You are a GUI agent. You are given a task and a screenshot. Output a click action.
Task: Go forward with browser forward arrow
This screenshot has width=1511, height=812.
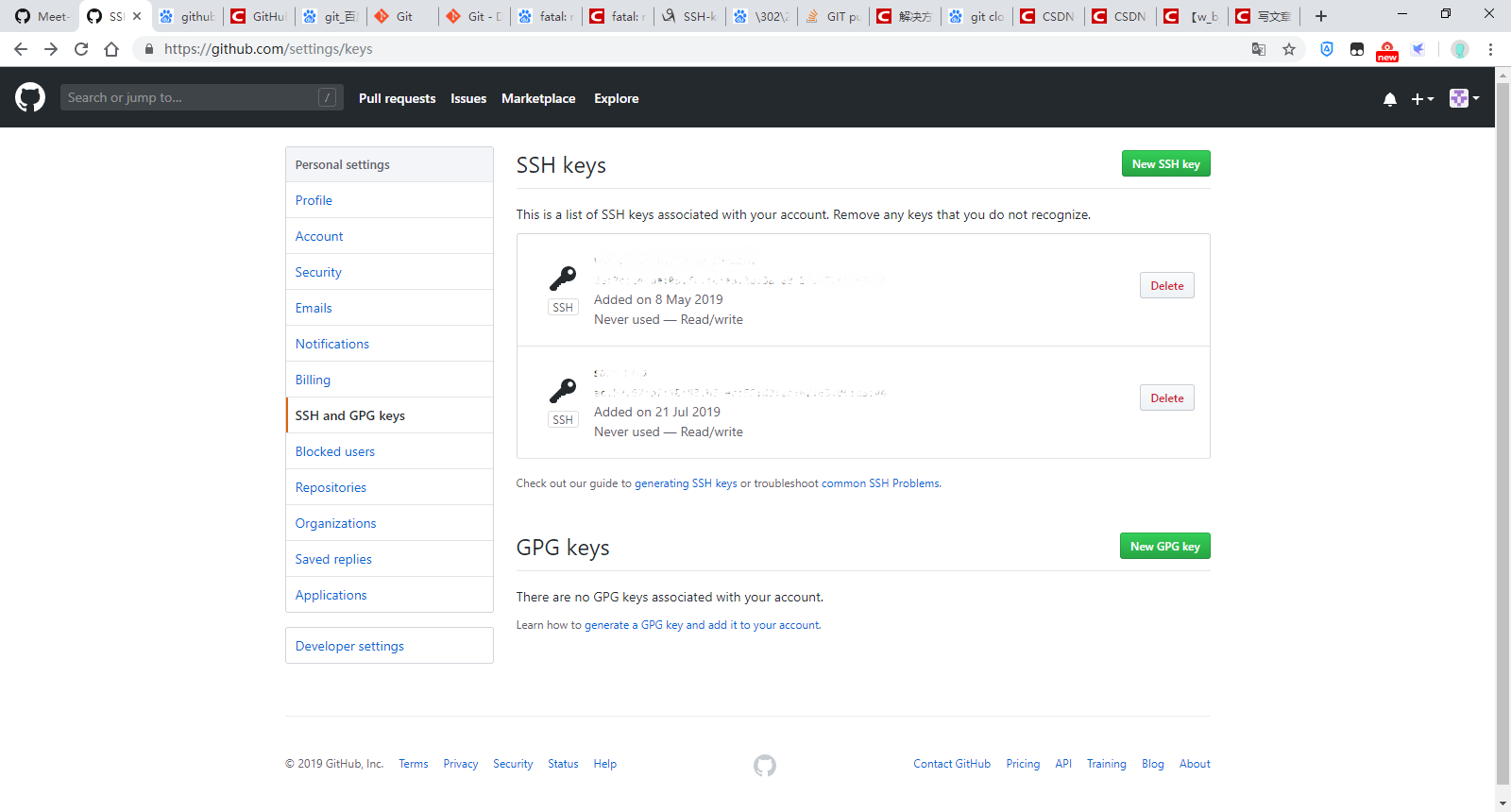click(x=51, y=49)
